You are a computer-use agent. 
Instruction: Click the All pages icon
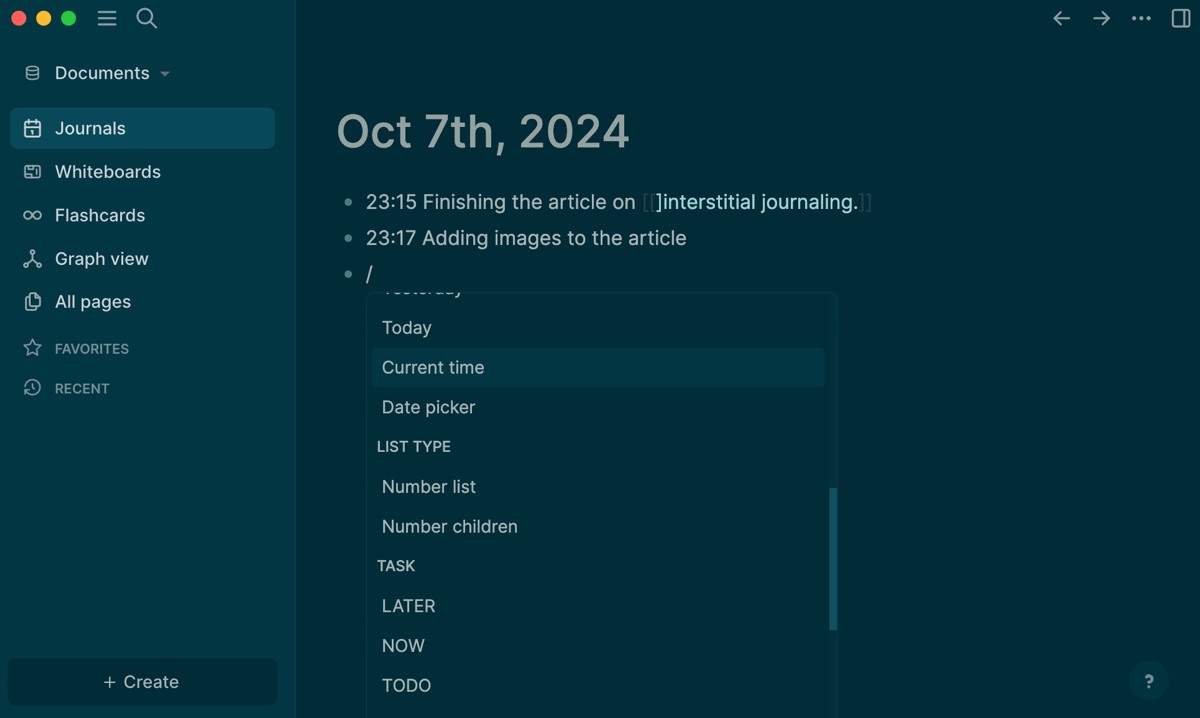pyautogui.click(x=32, y=302)
